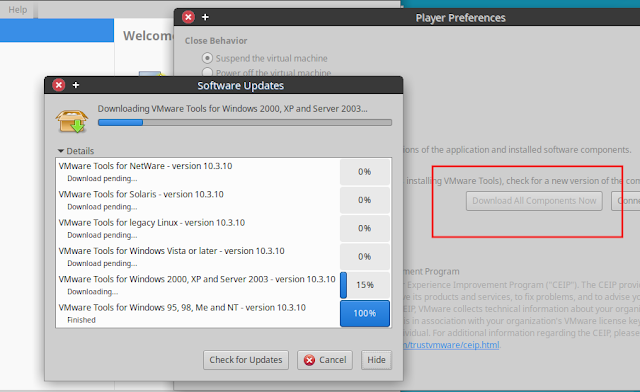
Task: Close the Player Preferences window
Action: click(188, 17)
